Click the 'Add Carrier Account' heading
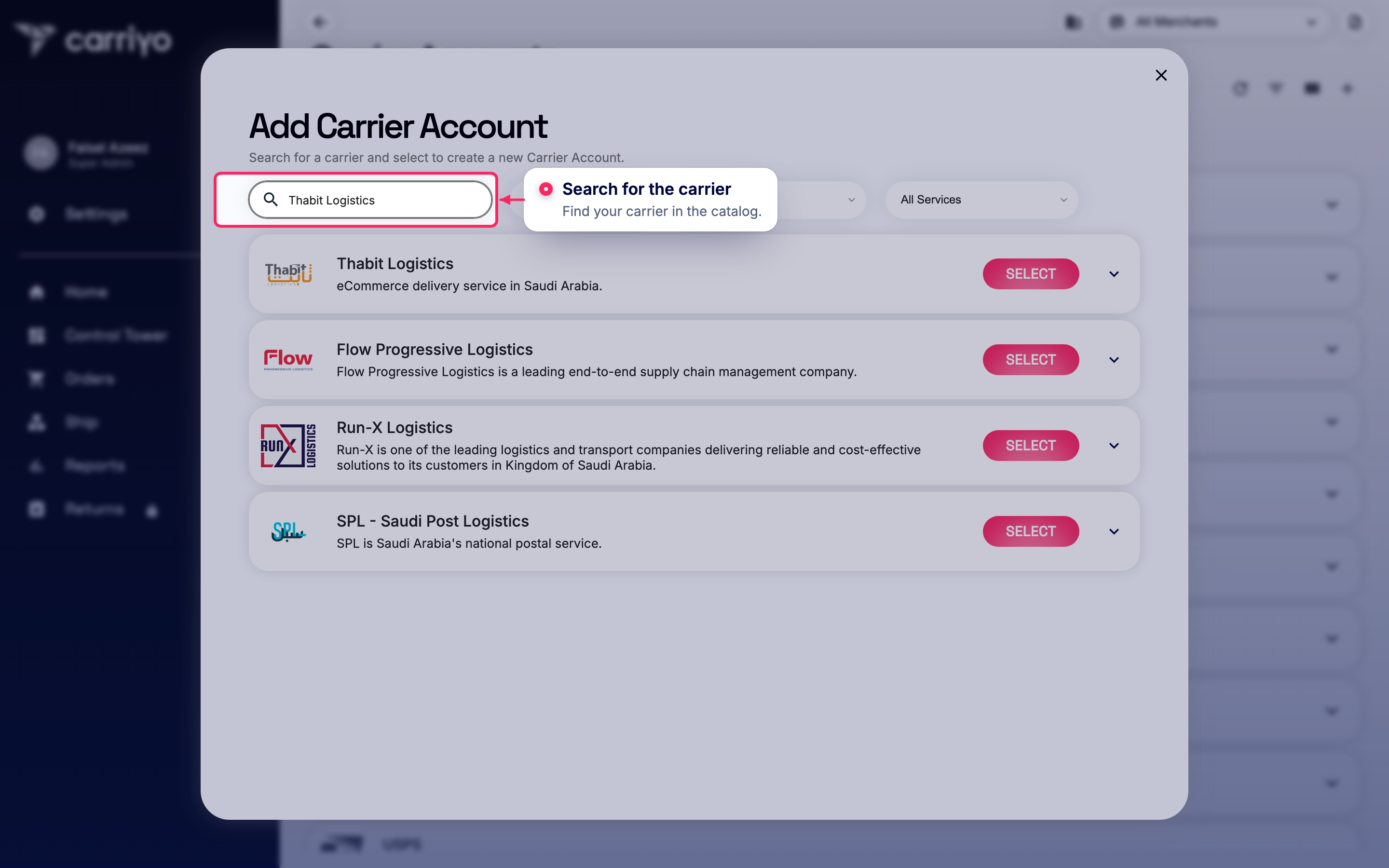The width and height of the screenshot is (1389, 868). click(x=398, y=126)
